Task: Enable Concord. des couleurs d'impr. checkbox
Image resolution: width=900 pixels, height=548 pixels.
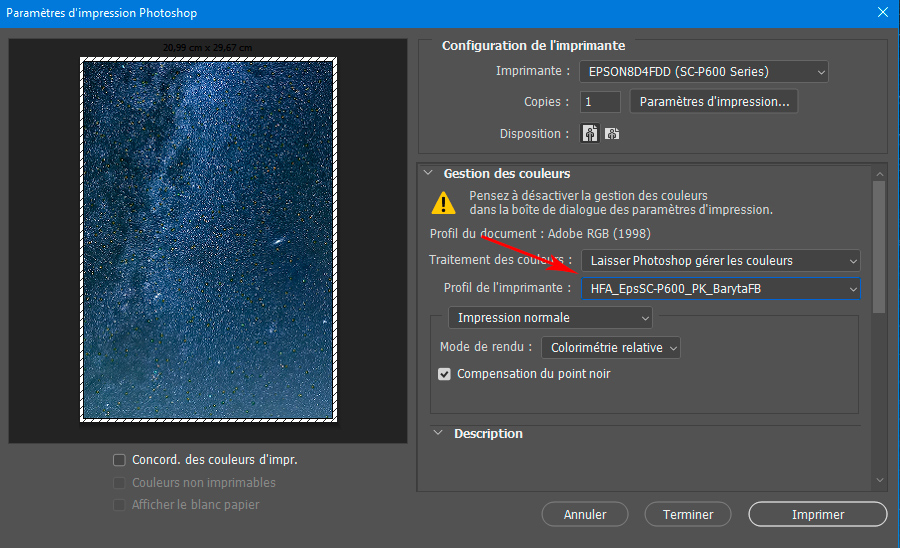Action: (120, 460)
